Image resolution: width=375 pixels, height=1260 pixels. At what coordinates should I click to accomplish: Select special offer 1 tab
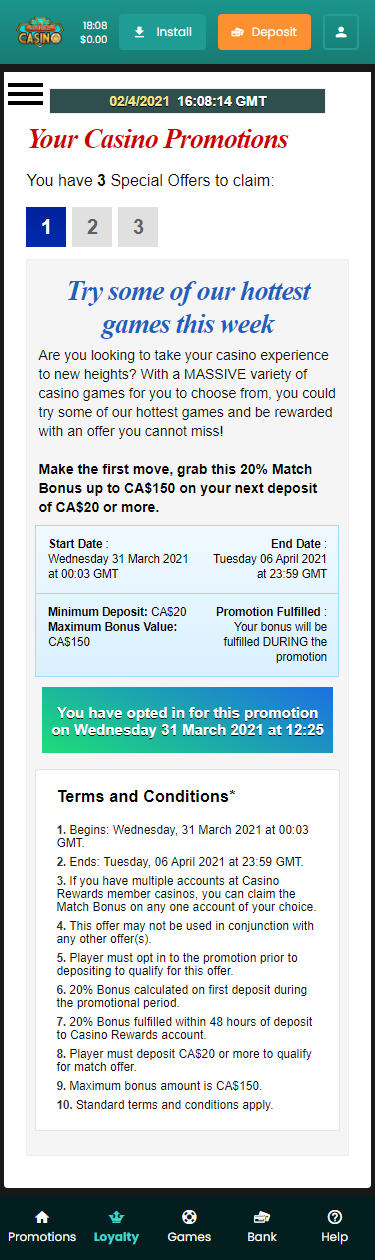coord(46,227)
